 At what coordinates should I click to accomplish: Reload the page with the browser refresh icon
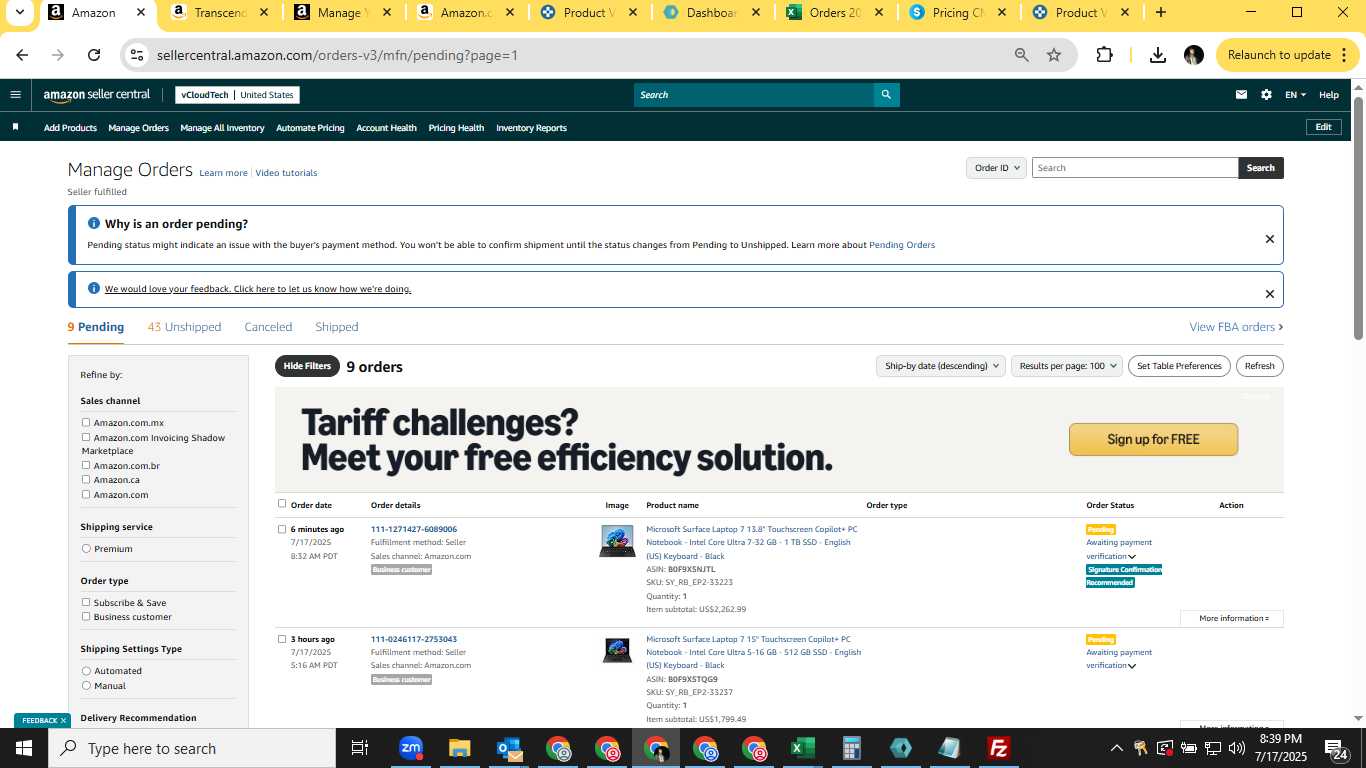94,55
